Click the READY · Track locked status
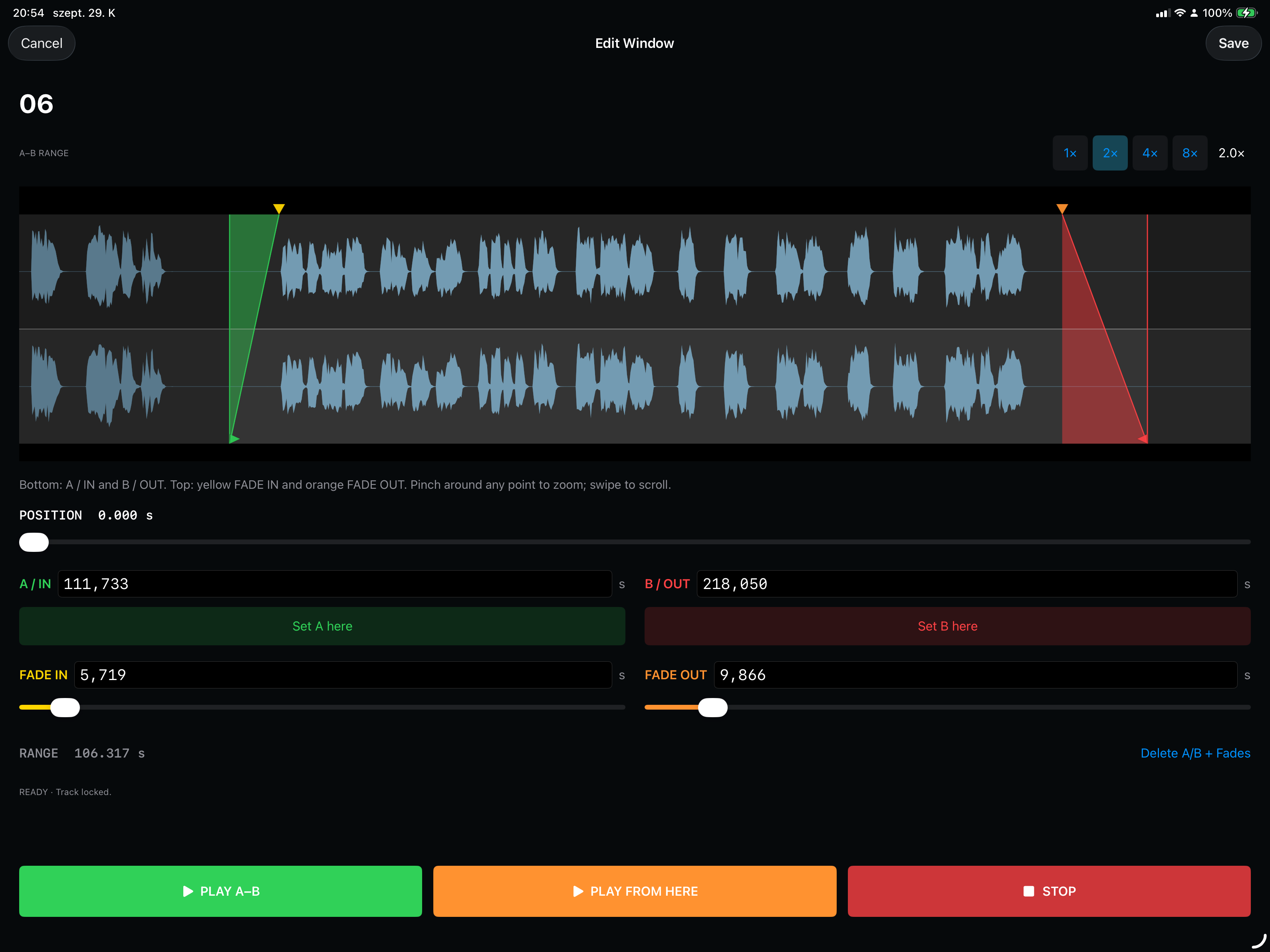Viewport: 1270px width, 952px height. (65, 792)
